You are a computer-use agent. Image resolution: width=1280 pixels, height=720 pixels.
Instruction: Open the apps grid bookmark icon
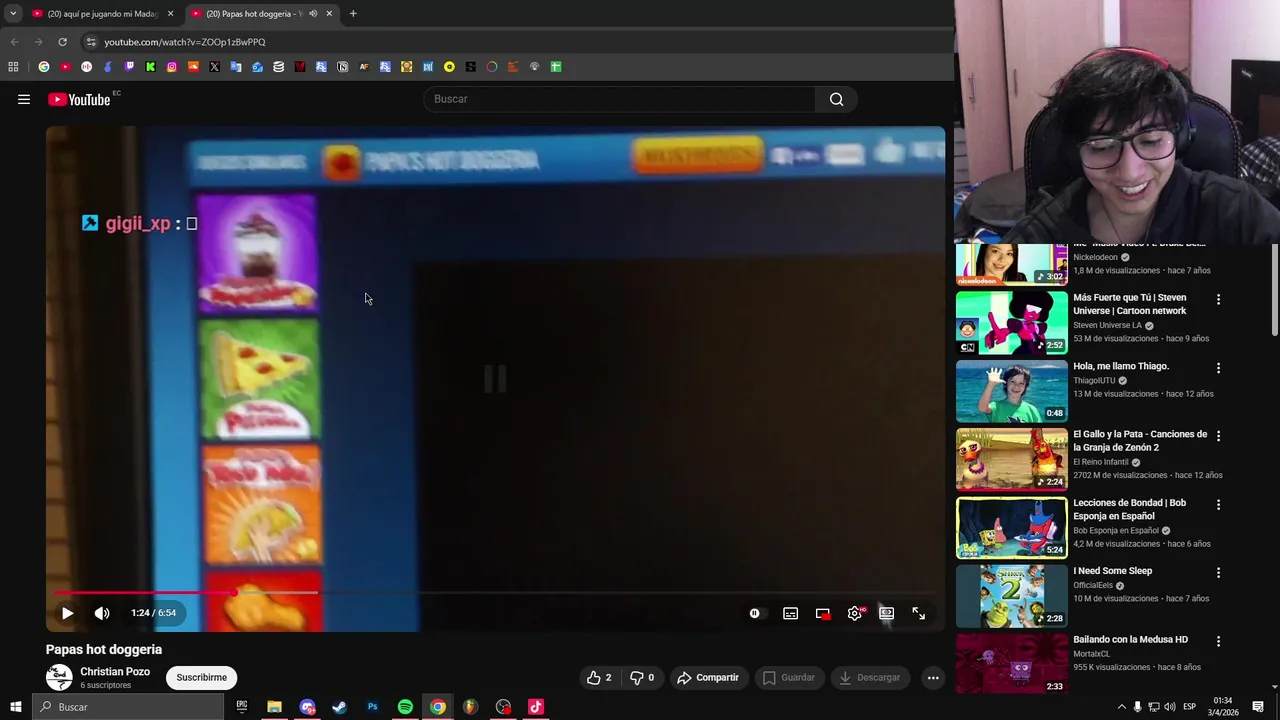[13, 67]
